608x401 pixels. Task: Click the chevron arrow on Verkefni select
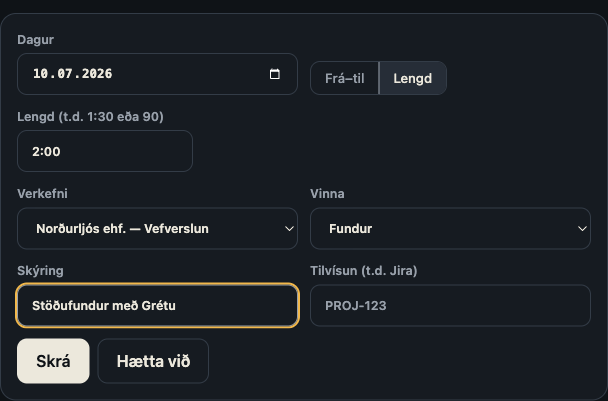[x=289, y=229]
